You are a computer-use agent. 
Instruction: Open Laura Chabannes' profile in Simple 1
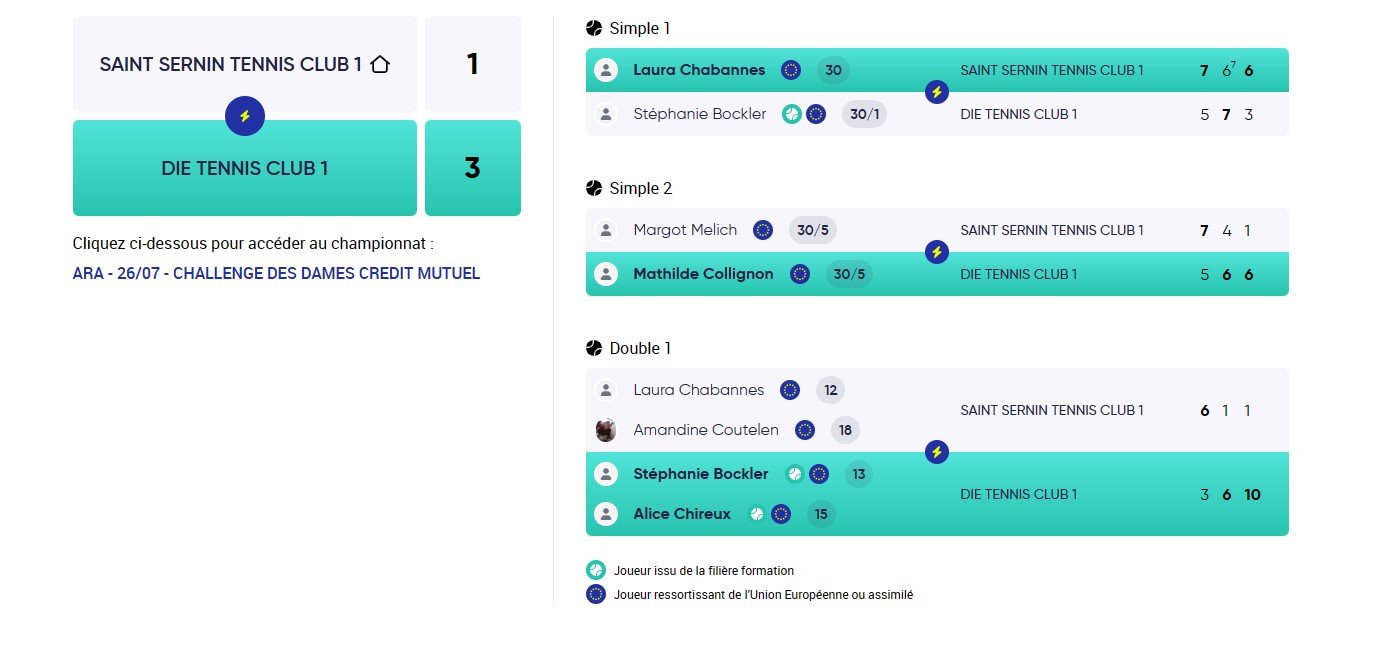click(x=699, y=70)
